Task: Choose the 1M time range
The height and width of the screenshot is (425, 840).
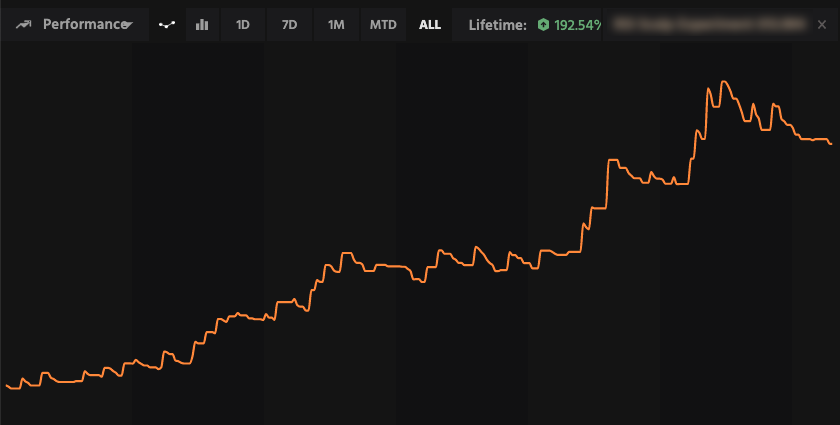Action: 336,24
